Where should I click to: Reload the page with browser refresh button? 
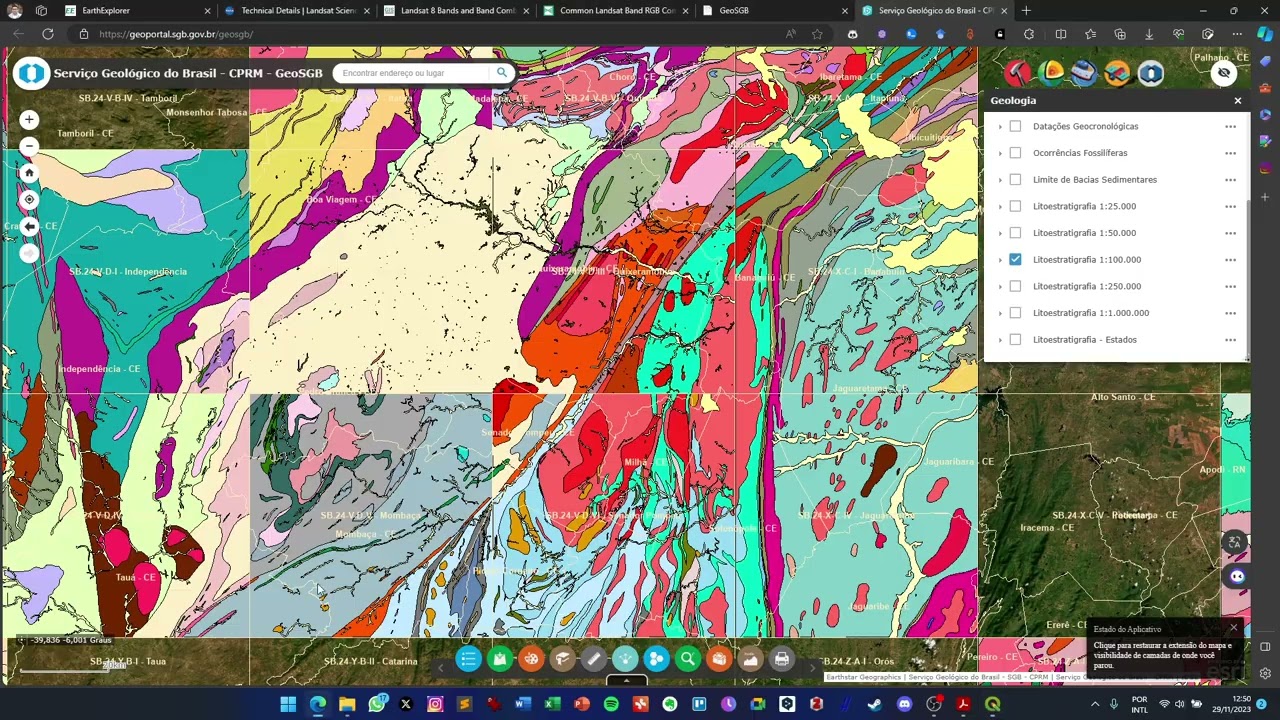pyautogui.click(x=47, y=34)
